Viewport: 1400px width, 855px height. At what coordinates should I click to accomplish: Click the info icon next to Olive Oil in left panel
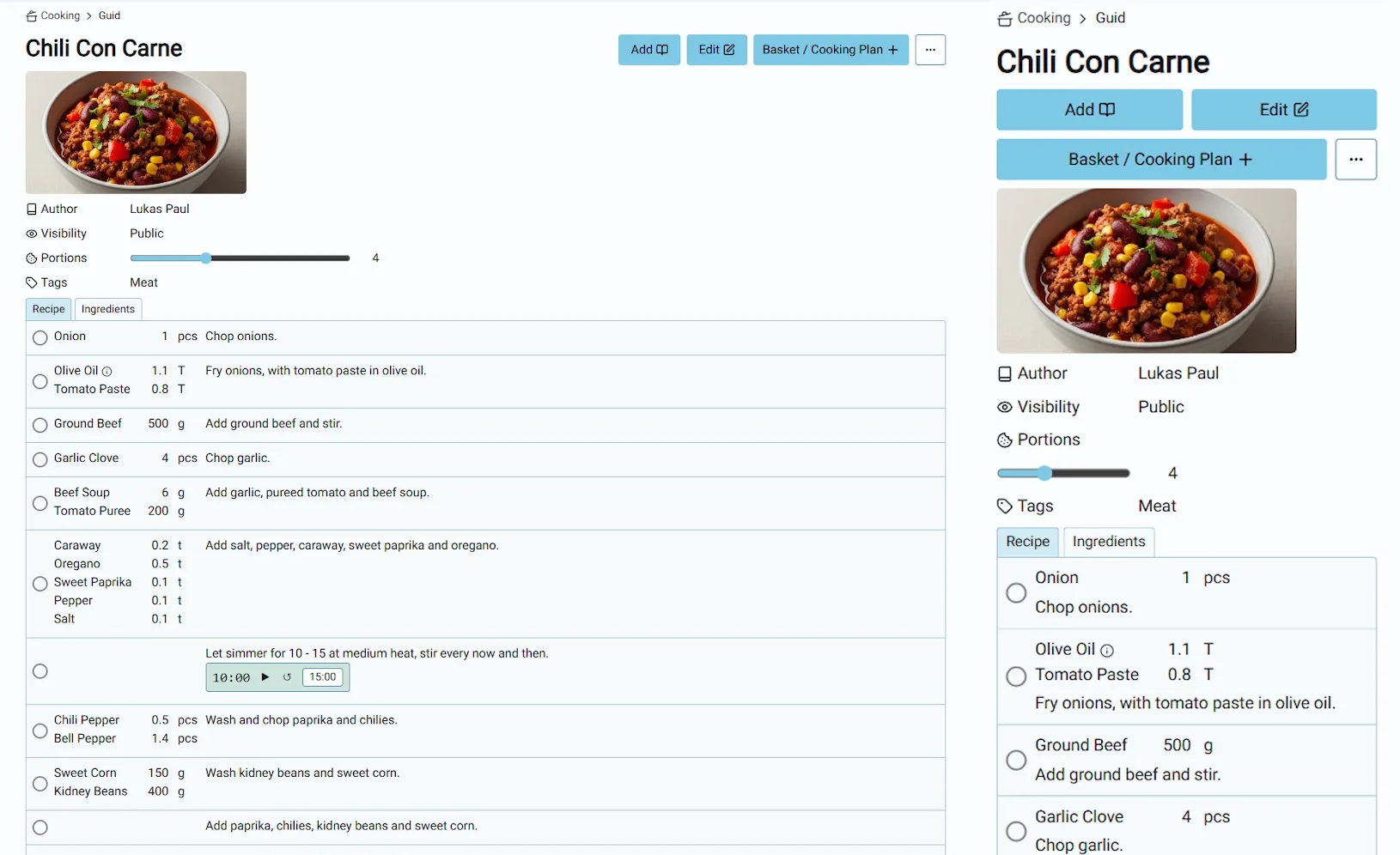(x=107, y=372)
